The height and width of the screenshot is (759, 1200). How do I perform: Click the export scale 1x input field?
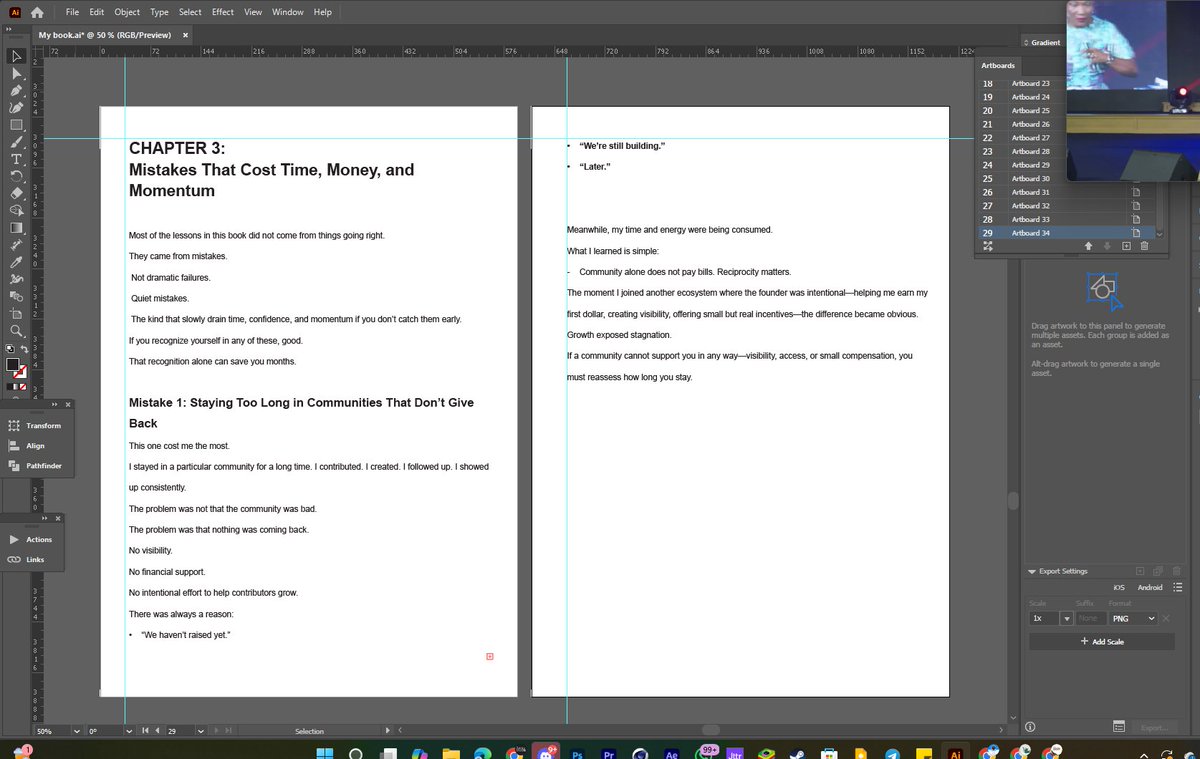pos(1044,618)
